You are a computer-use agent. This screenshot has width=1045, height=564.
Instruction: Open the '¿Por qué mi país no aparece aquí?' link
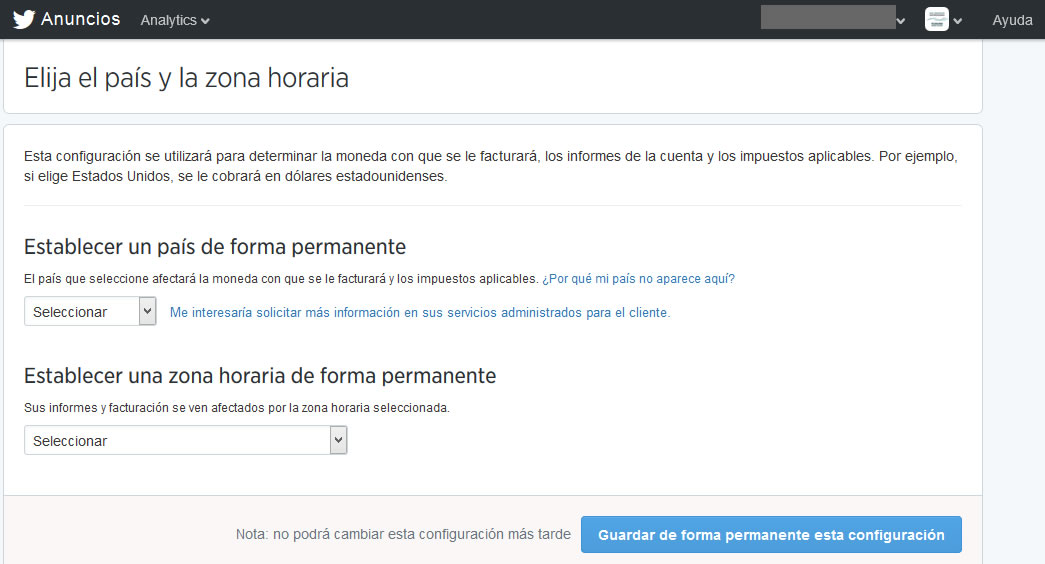click(638, 278)
